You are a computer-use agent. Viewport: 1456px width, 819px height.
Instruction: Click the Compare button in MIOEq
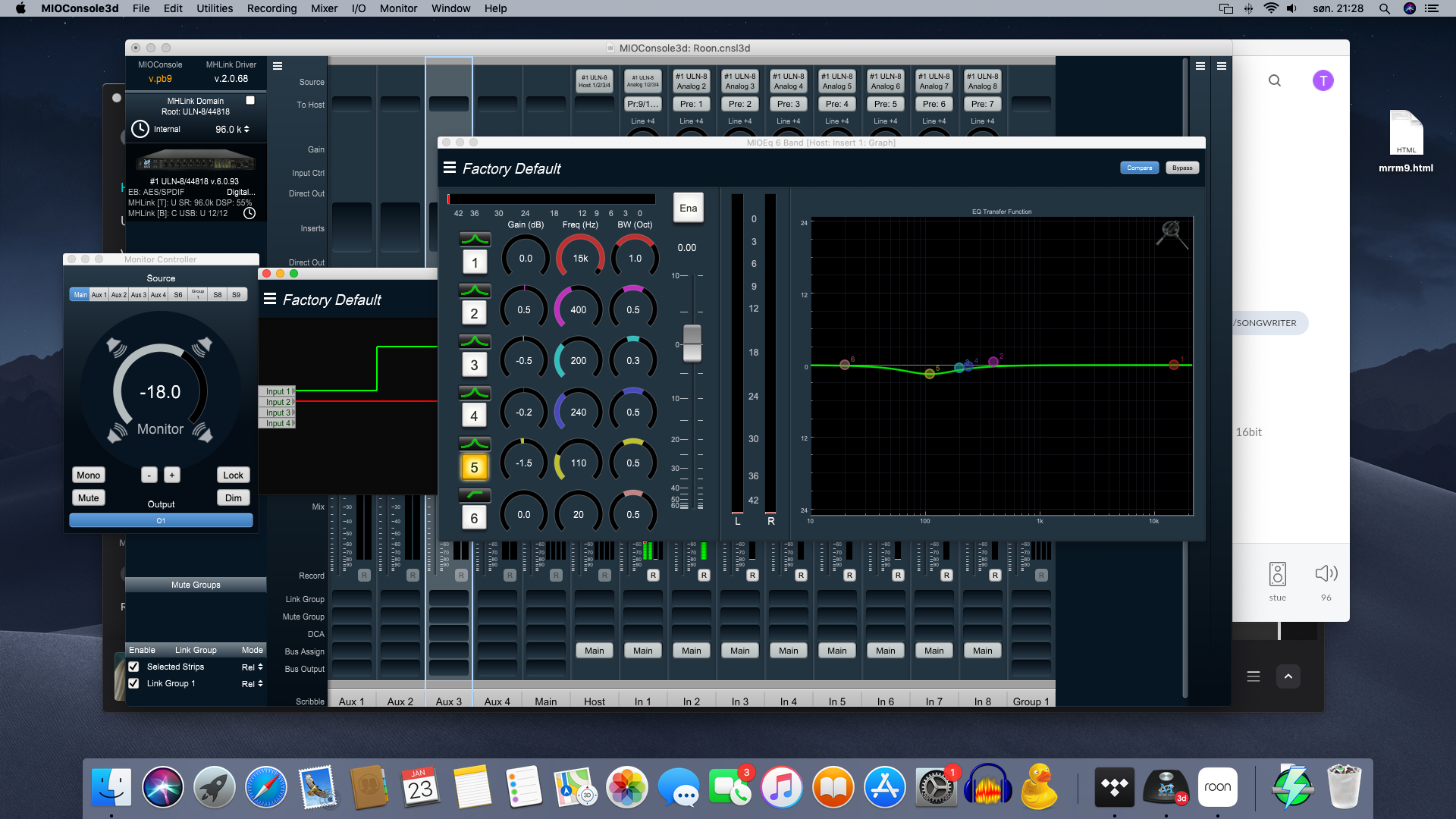pyautogui.click(x=1140, y=168)
